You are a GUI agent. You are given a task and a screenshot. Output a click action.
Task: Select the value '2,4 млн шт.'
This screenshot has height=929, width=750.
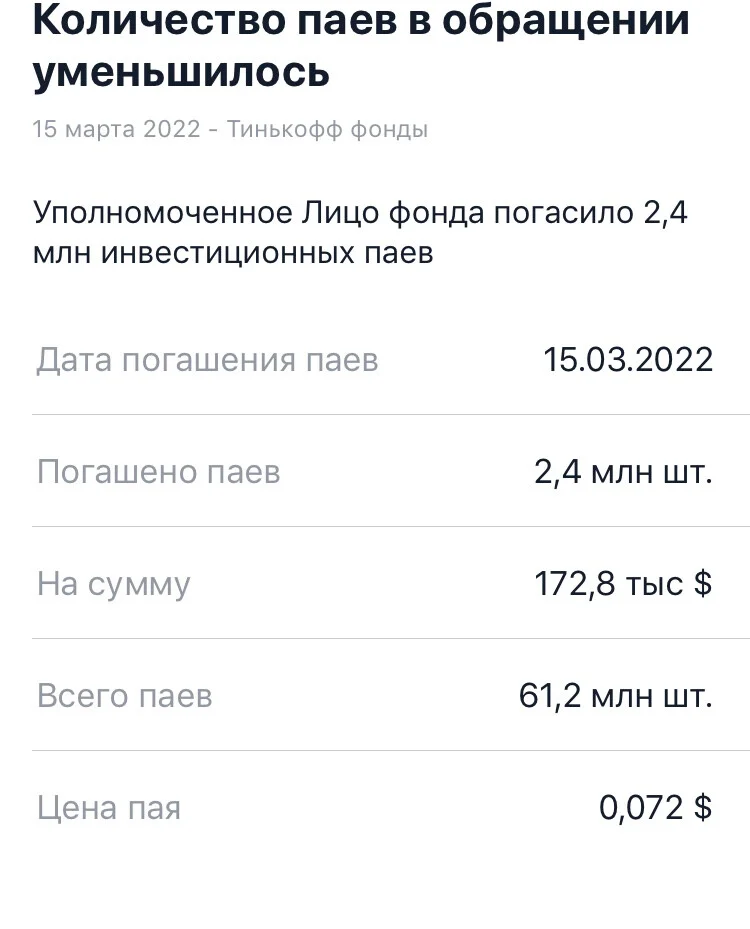[x=623, y=472]
